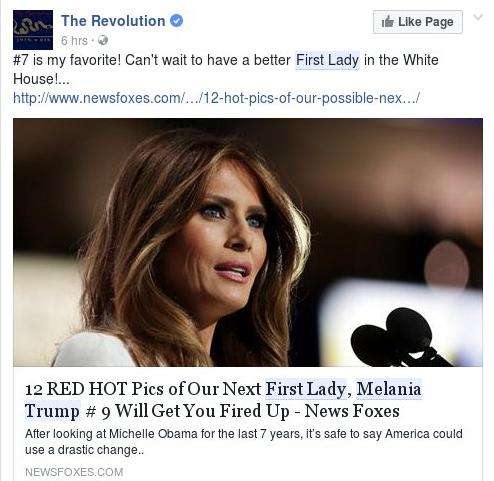Click highlighted Trump in the headline
Screen dimensions: 494x481
52,411
